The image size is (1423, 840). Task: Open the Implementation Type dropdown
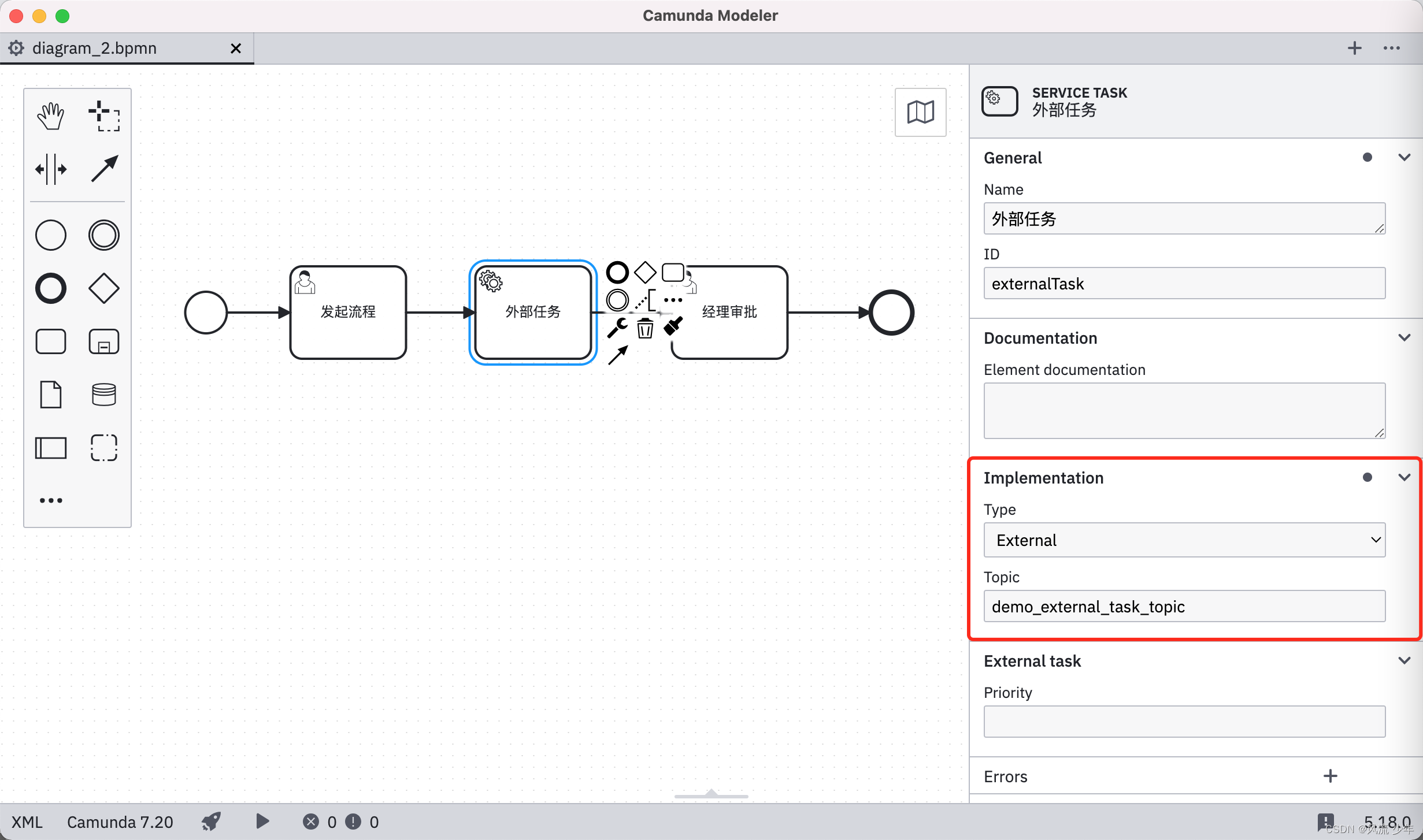coord(1183,540)
